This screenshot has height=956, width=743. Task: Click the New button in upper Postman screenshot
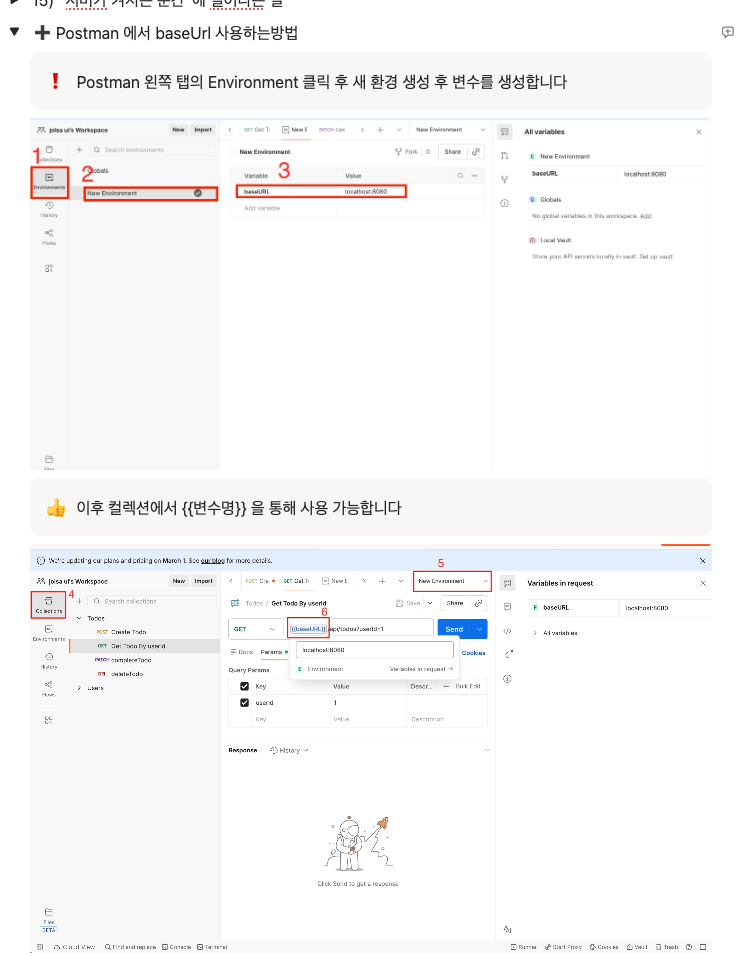178,130
